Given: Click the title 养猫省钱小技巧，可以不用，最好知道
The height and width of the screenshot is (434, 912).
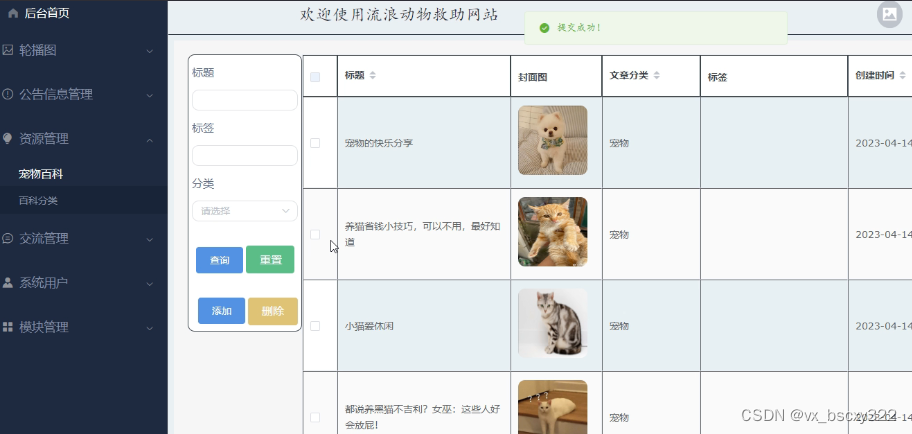Looking at the screenshot, I should tap(422, 234).
